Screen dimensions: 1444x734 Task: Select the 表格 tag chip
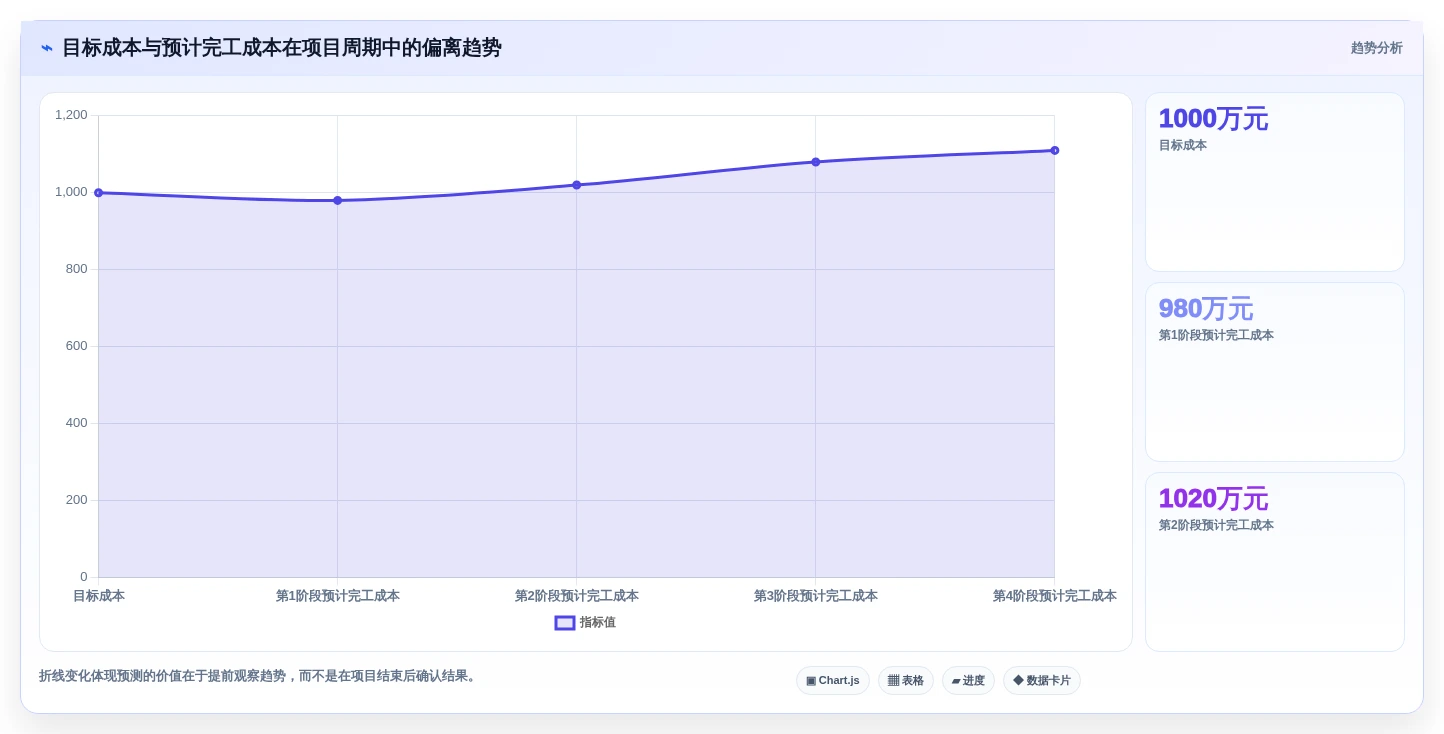point(906,681)
